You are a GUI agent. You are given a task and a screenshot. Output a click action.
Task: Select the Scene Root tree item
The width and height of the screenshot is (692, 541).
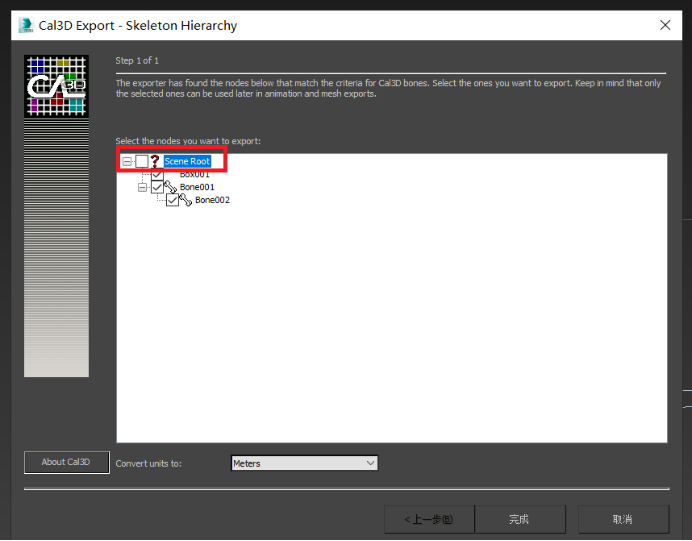pyautogui.click(x=187, y=162)
